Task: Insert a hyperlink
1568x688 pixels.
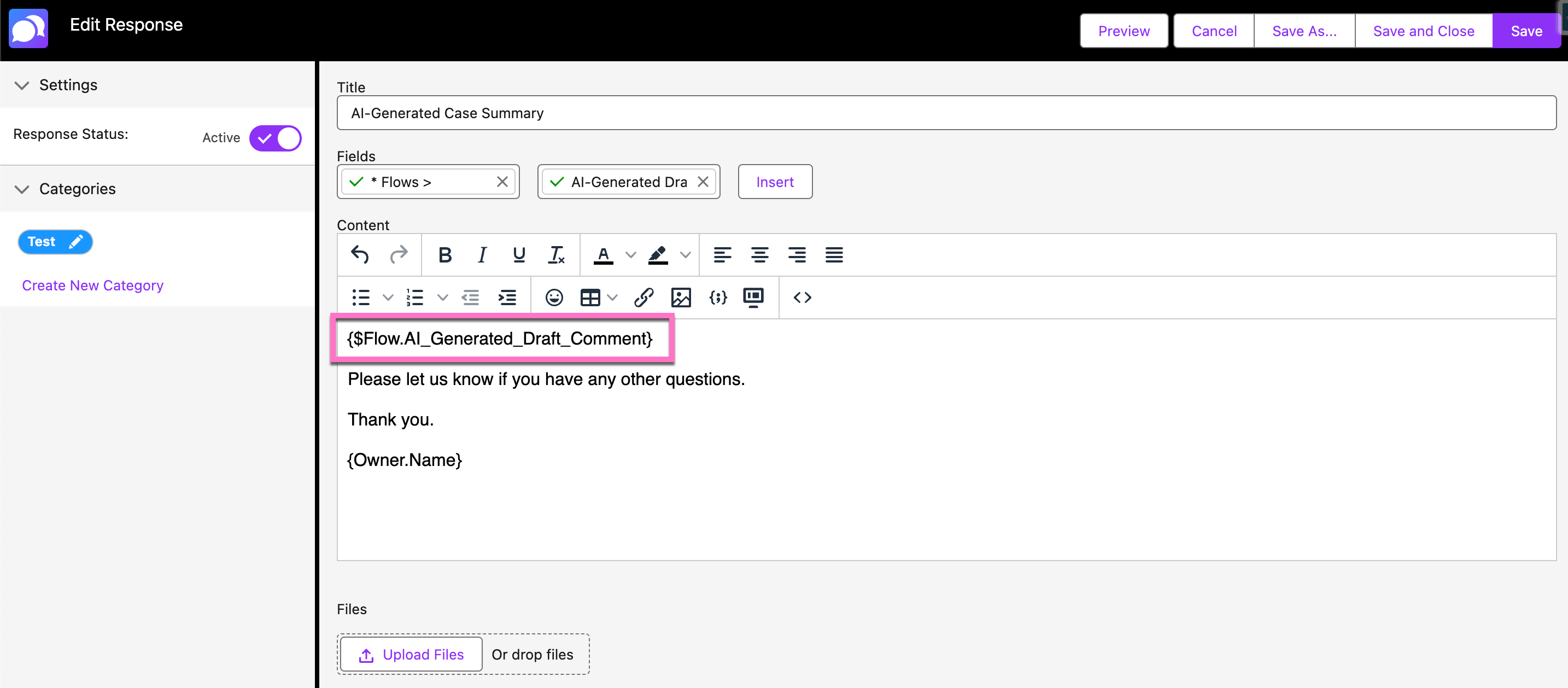Action: [x=644, y=297]
